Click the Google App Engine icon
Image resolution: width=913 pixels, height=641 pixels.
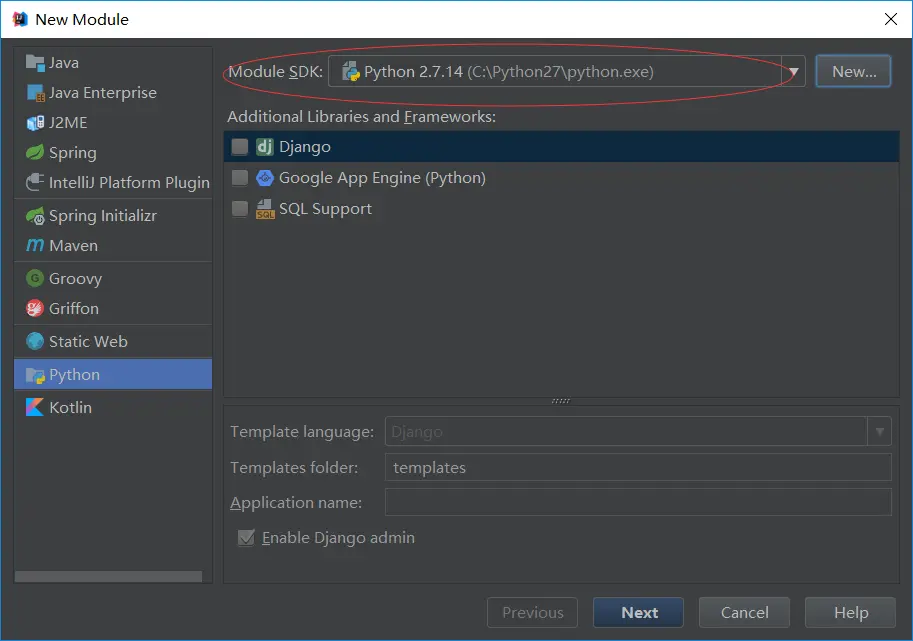[265, 178]
